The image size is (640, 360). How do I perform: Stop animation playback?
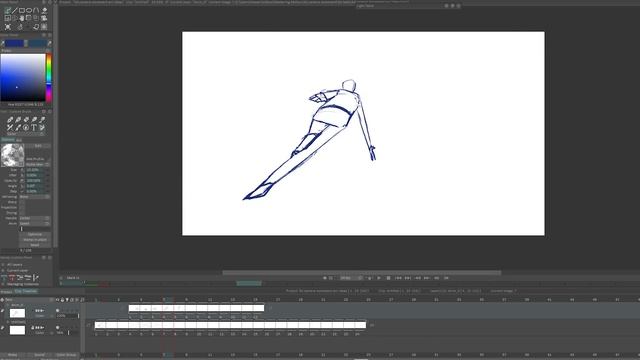388,278
